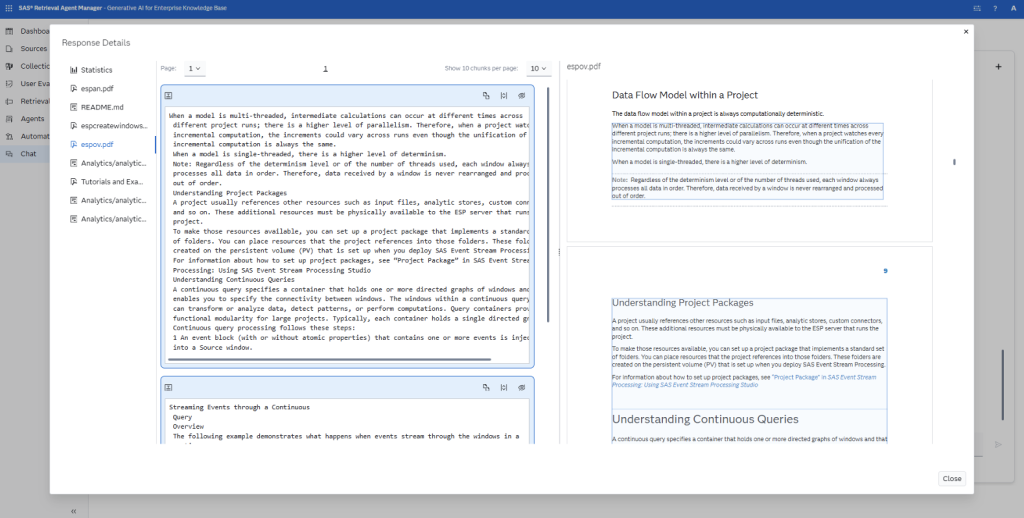
Task: Close dialog with the X icon
Action: pos(966,32)
